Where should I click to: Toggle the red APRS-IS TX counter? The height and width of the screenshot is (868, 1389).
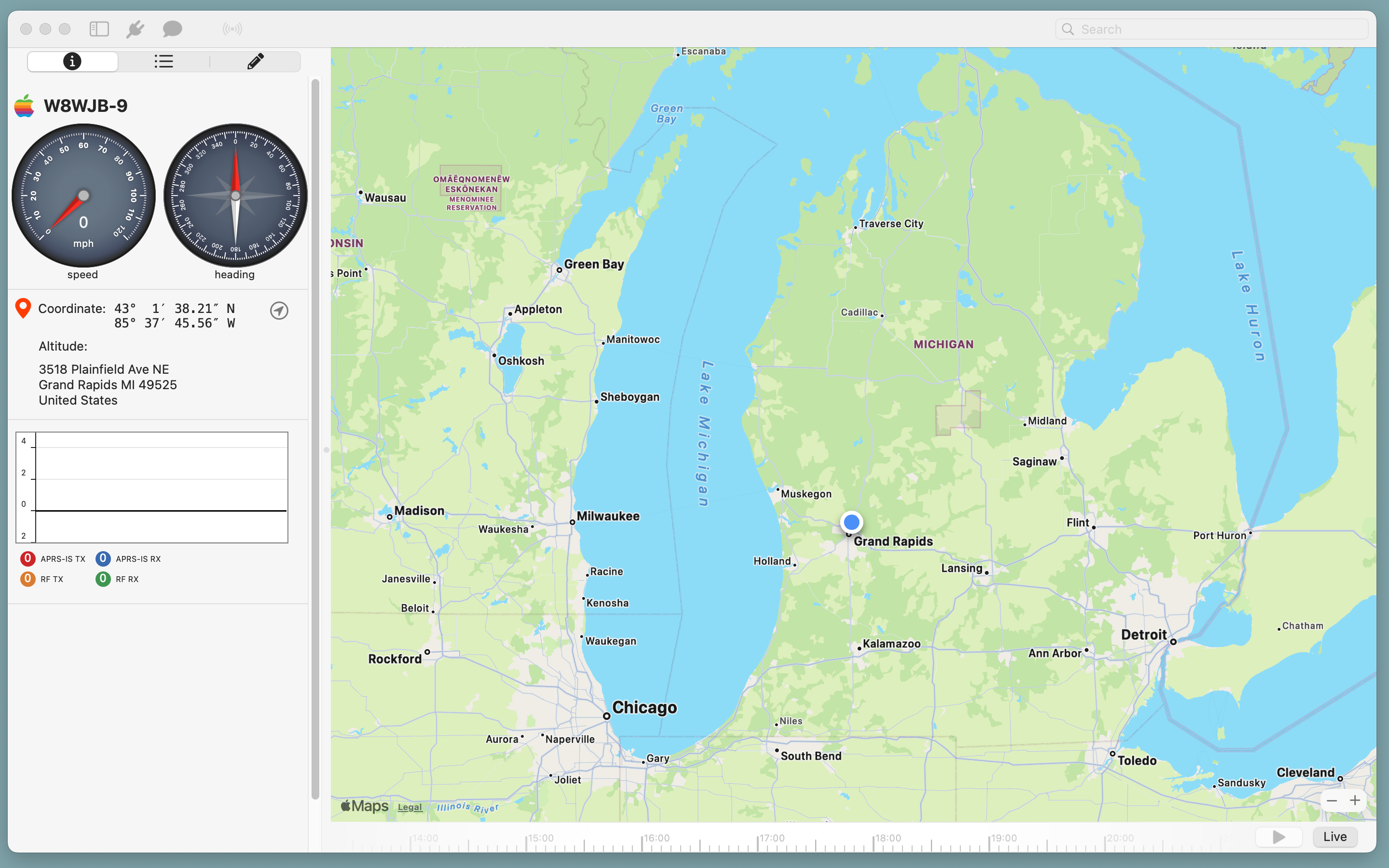27,558
